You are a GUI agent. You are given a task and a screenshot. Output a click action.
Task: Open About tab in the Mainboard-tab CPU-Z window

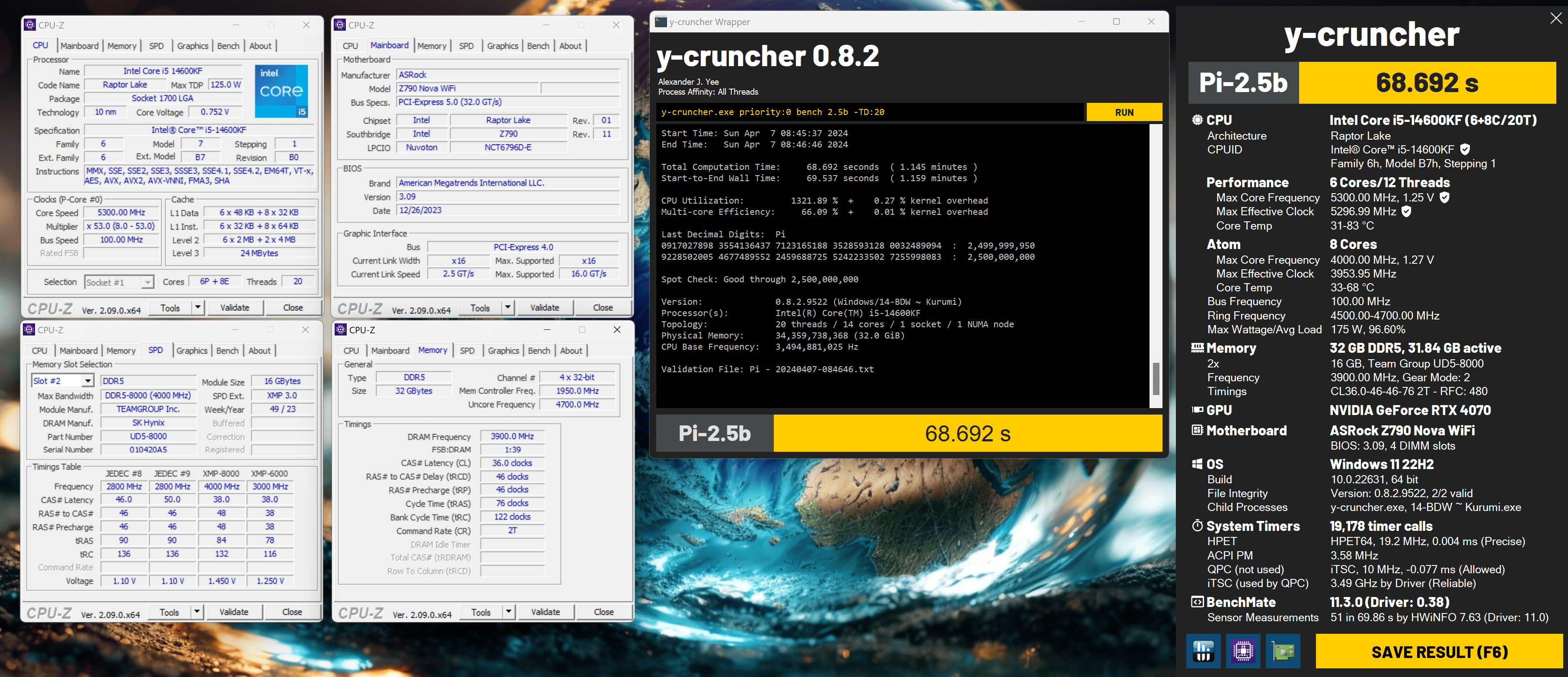570,46
